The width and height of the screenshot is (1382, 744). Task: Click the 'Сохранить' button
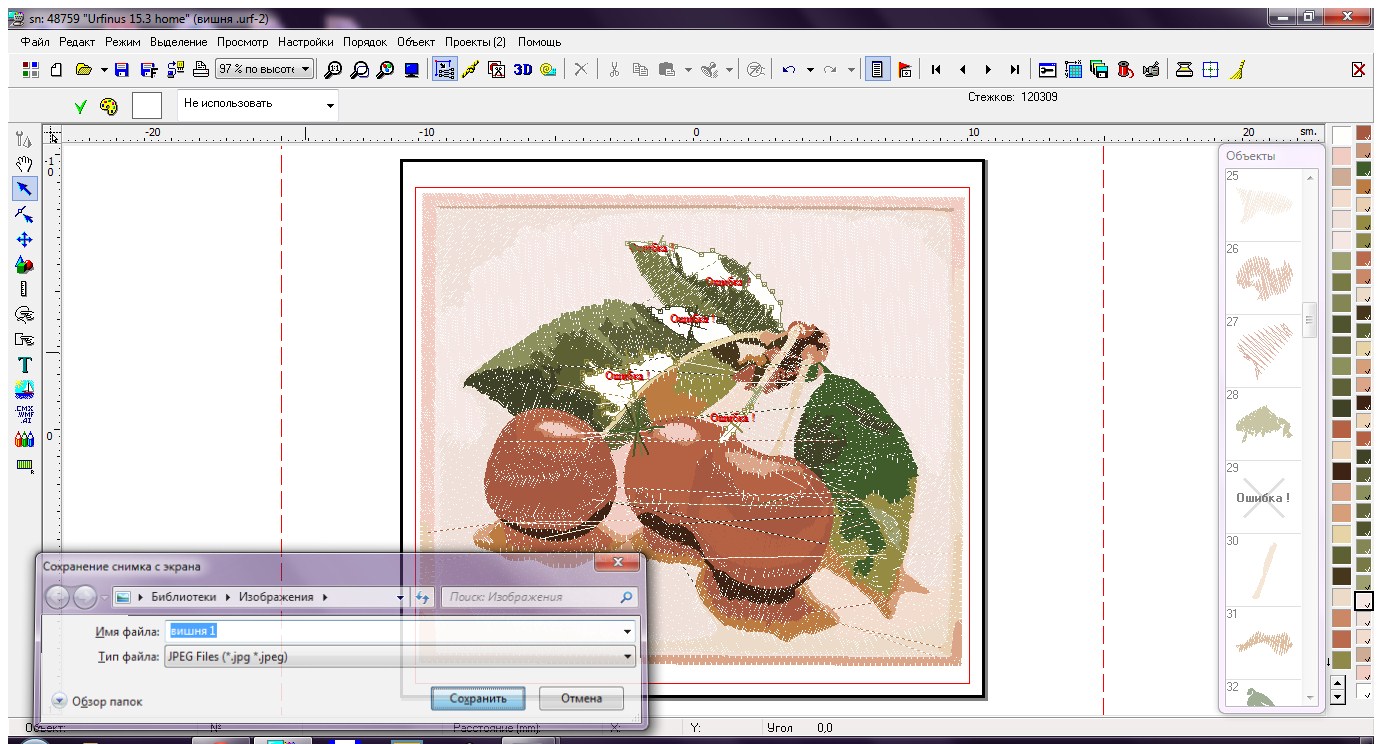pos(478,698)
